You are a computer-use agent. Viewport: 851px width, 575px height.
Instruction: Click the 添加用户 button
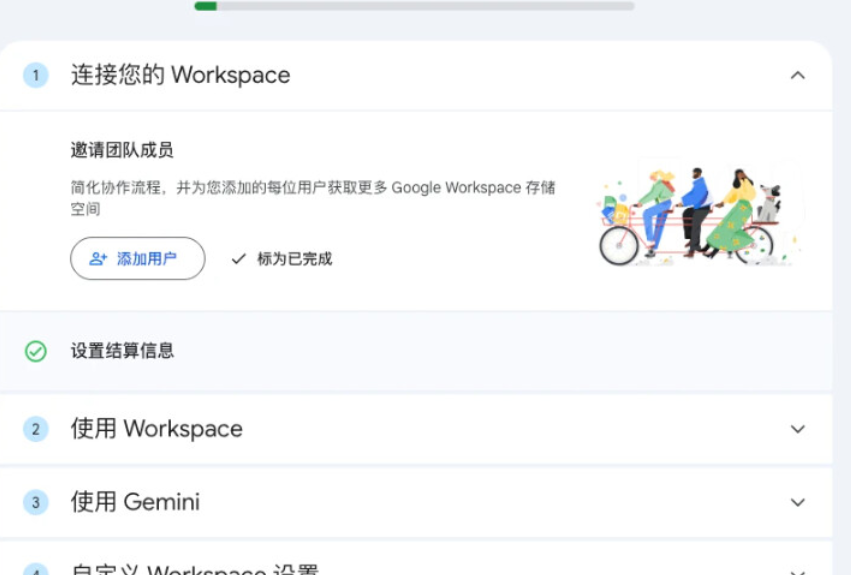coord(138,258)
